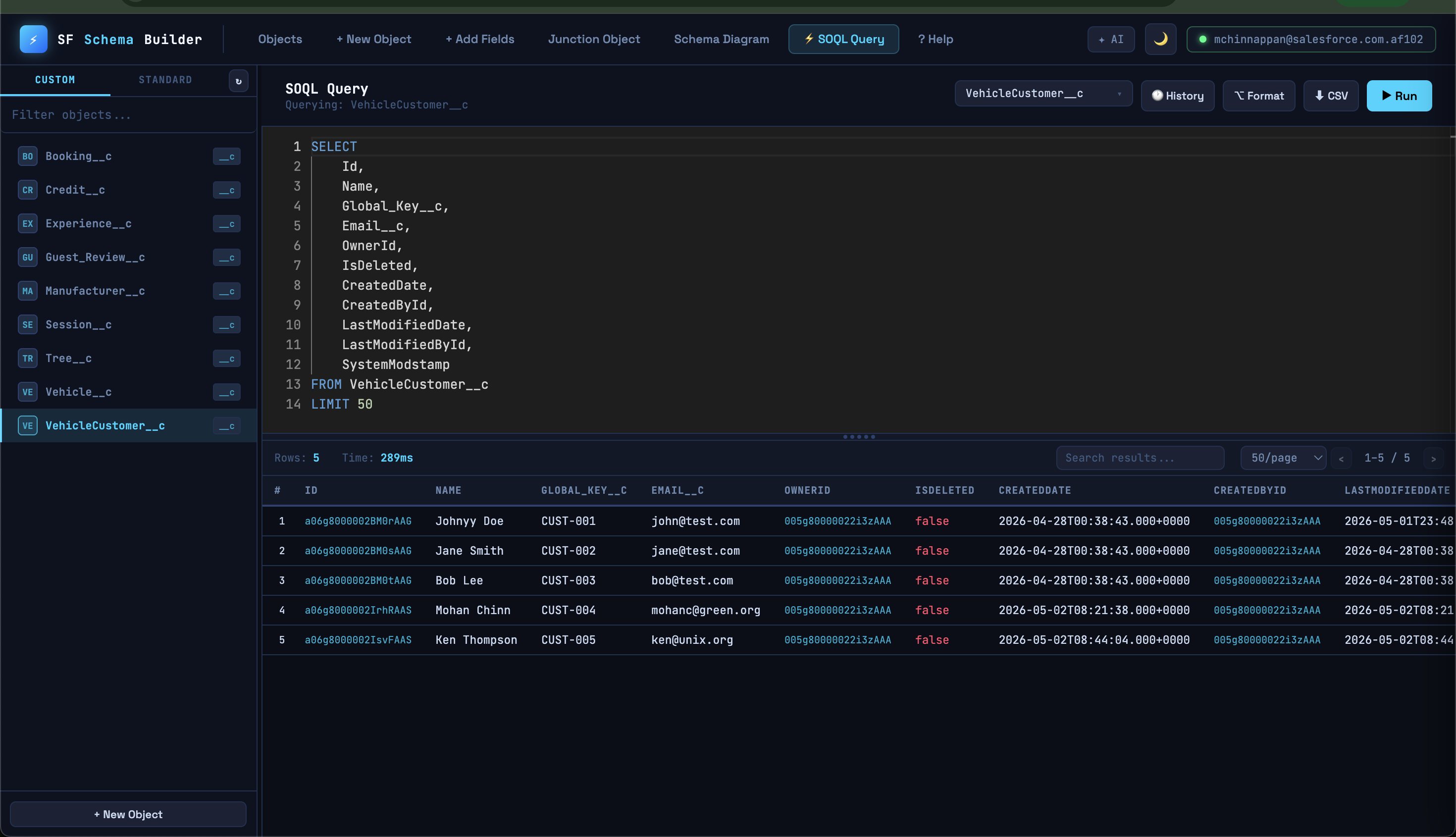Click the SF Schema Builder lightning logo

[x=33, y=39]
